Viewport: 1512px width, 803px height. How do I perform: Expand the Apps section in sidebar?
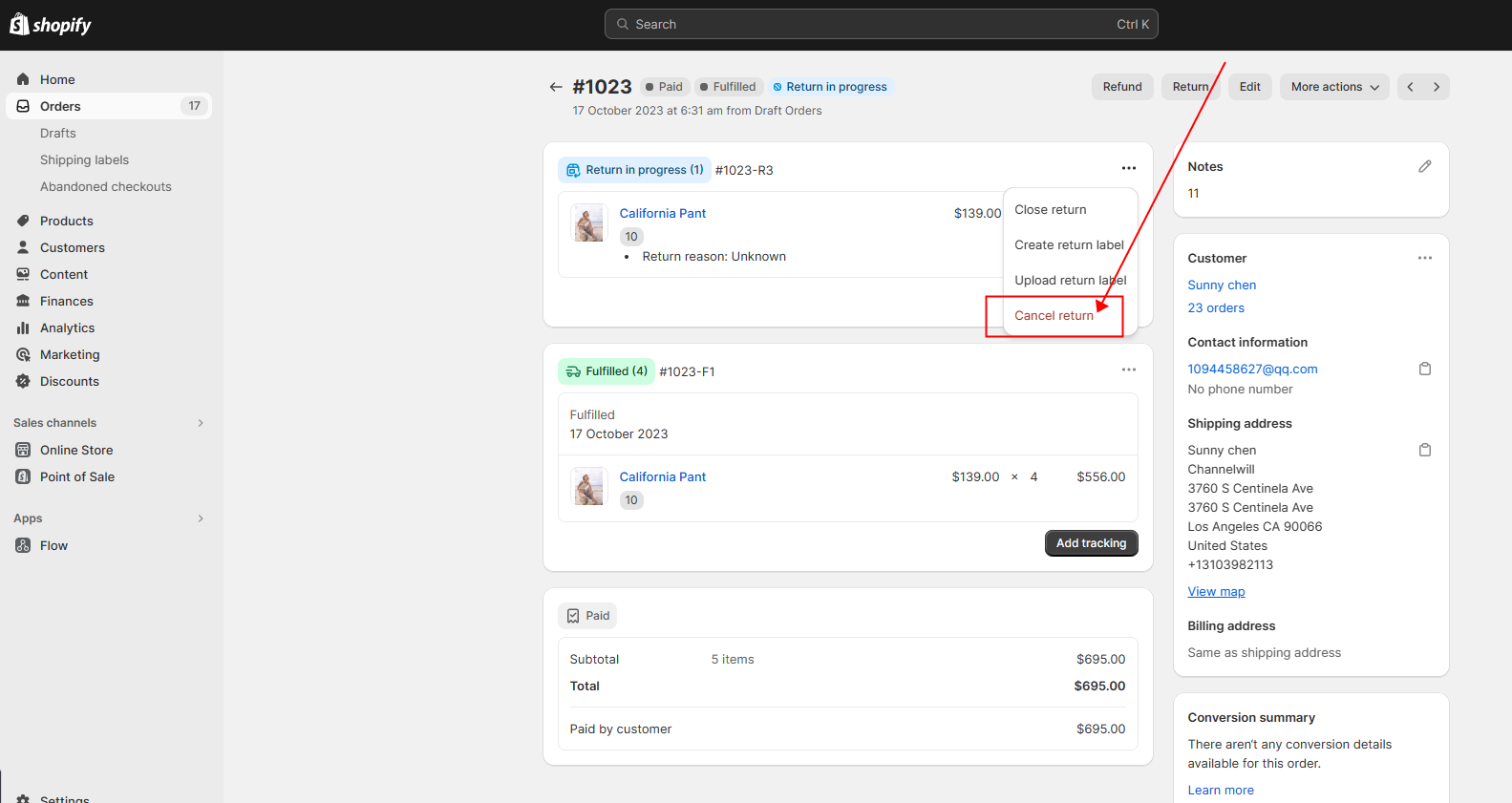tap(200, 518)
